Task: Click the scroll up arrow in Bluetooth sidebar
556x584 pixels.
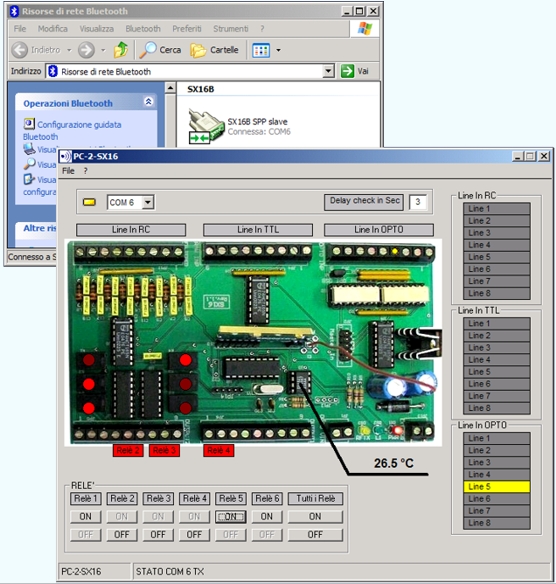Action: click(170, 88)
